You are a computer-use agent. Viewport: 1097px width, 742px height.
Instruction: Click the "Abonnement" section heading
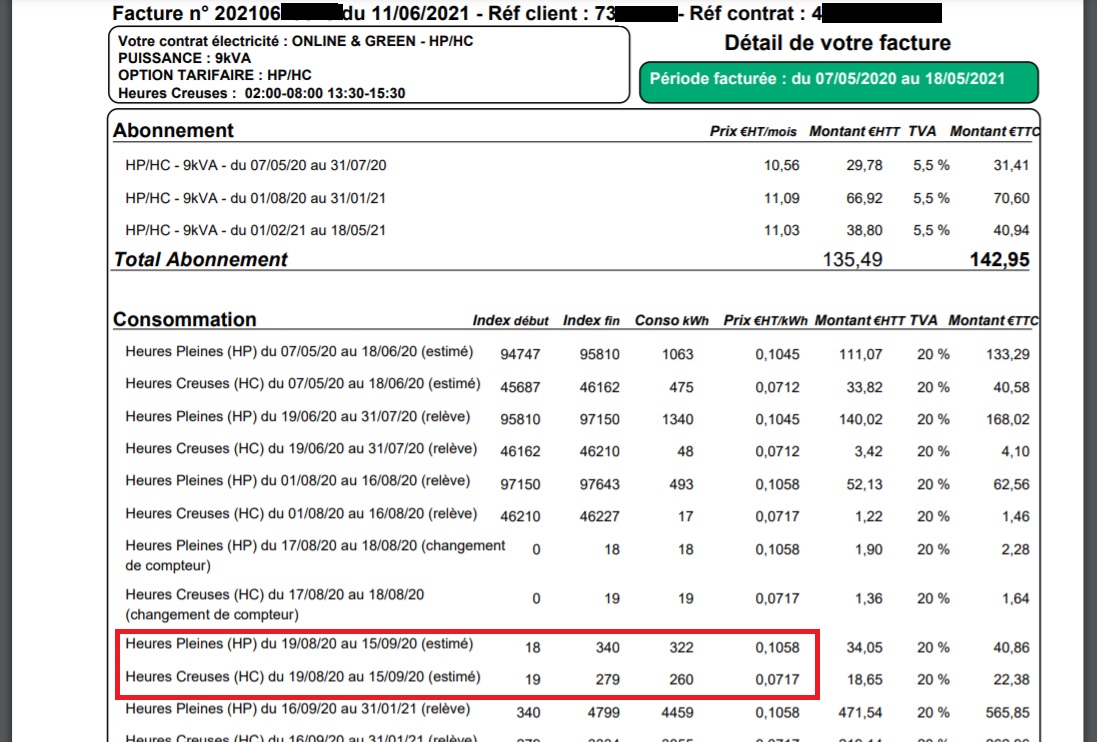(173, 130)
